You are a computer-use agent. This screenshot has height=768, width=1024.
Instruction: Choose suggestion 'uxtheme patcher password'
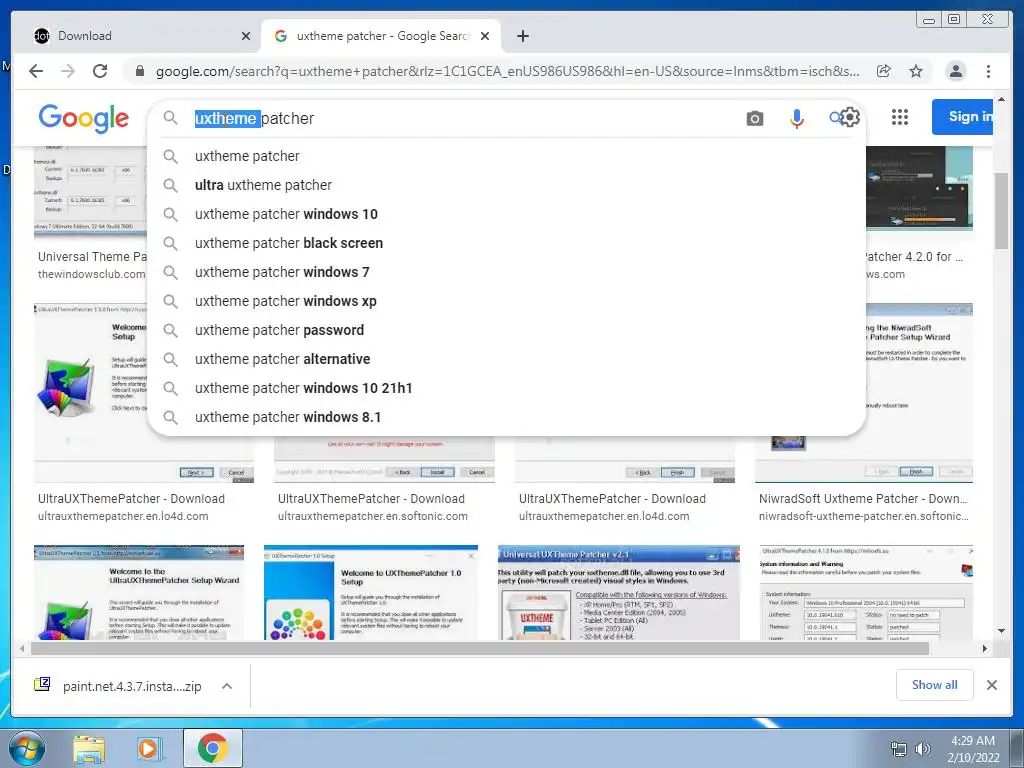pyautogui.click(x=507, y=330)
